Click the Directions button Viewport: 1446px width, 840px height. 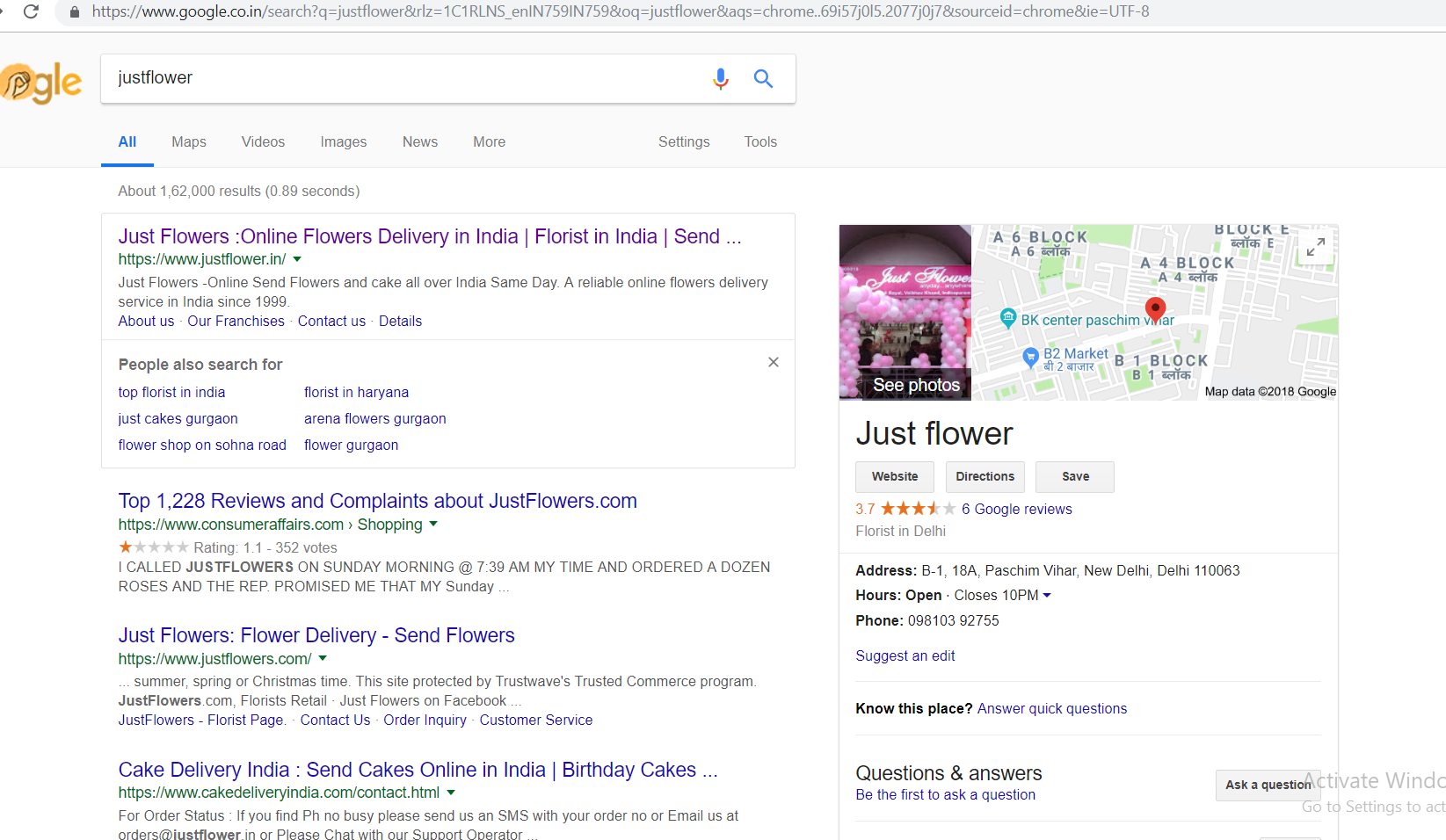[x=985, y=476]
